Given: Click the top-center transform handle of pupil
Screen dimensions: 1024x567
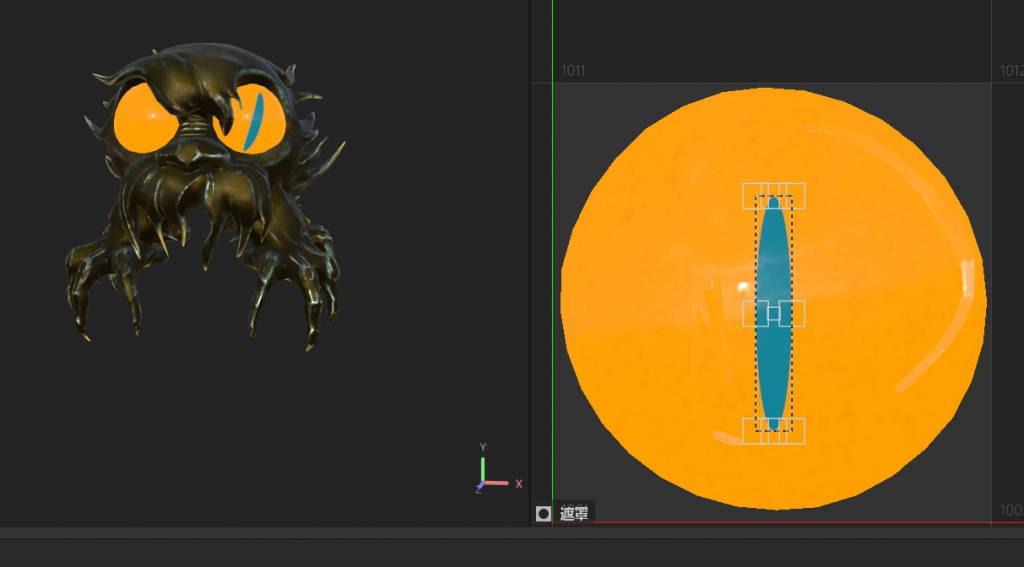Looking at the screenshot, I should 774,195.
